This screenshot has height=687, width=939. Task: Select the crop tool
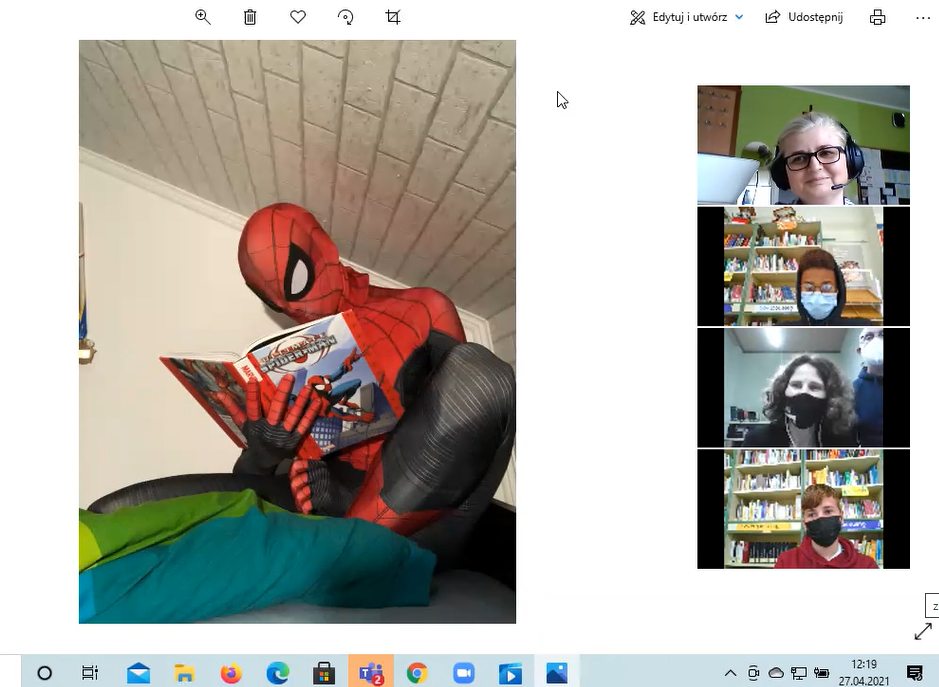click(x=393, y=17)
